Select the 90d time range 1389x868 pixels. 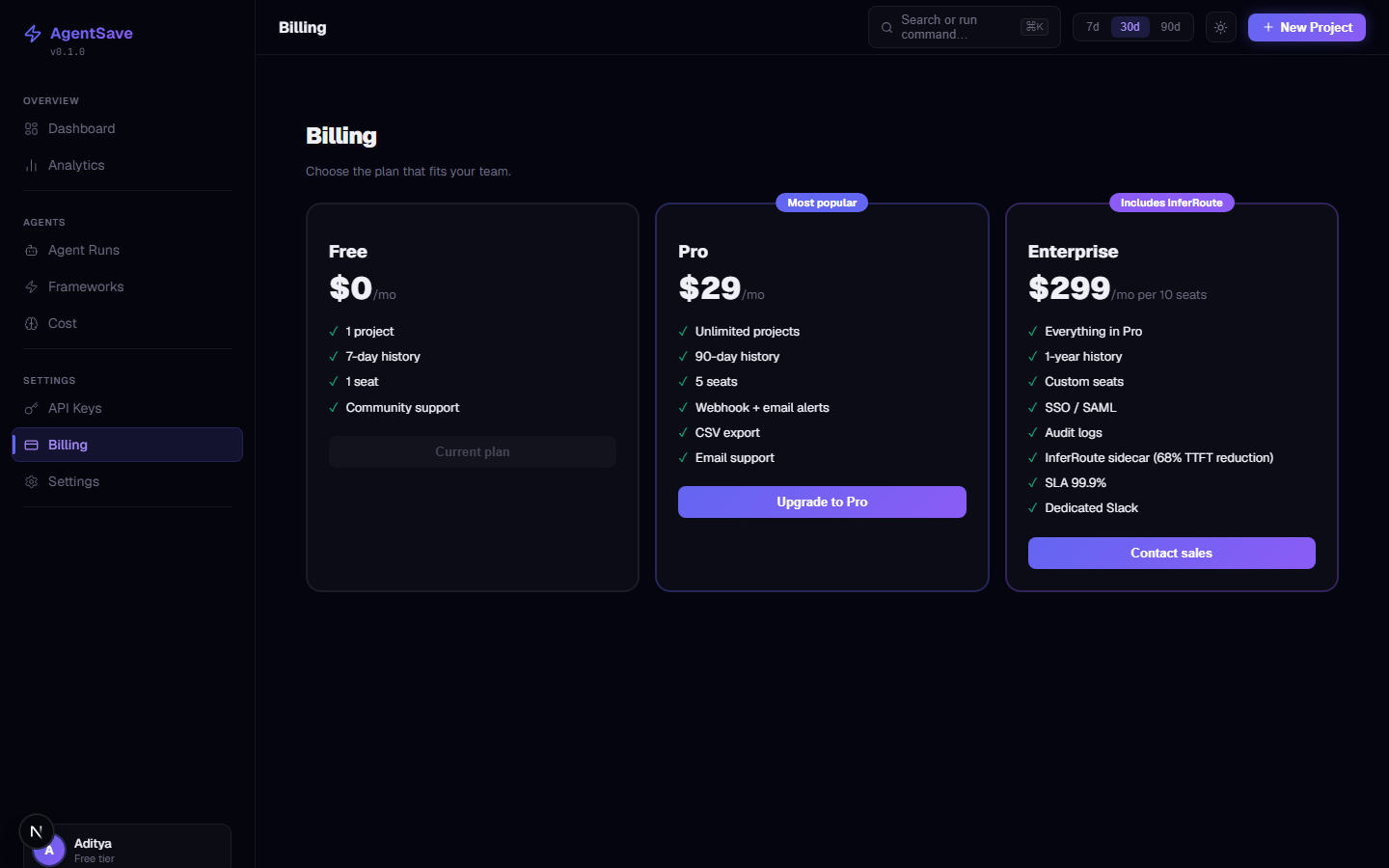coord(1170,27)
